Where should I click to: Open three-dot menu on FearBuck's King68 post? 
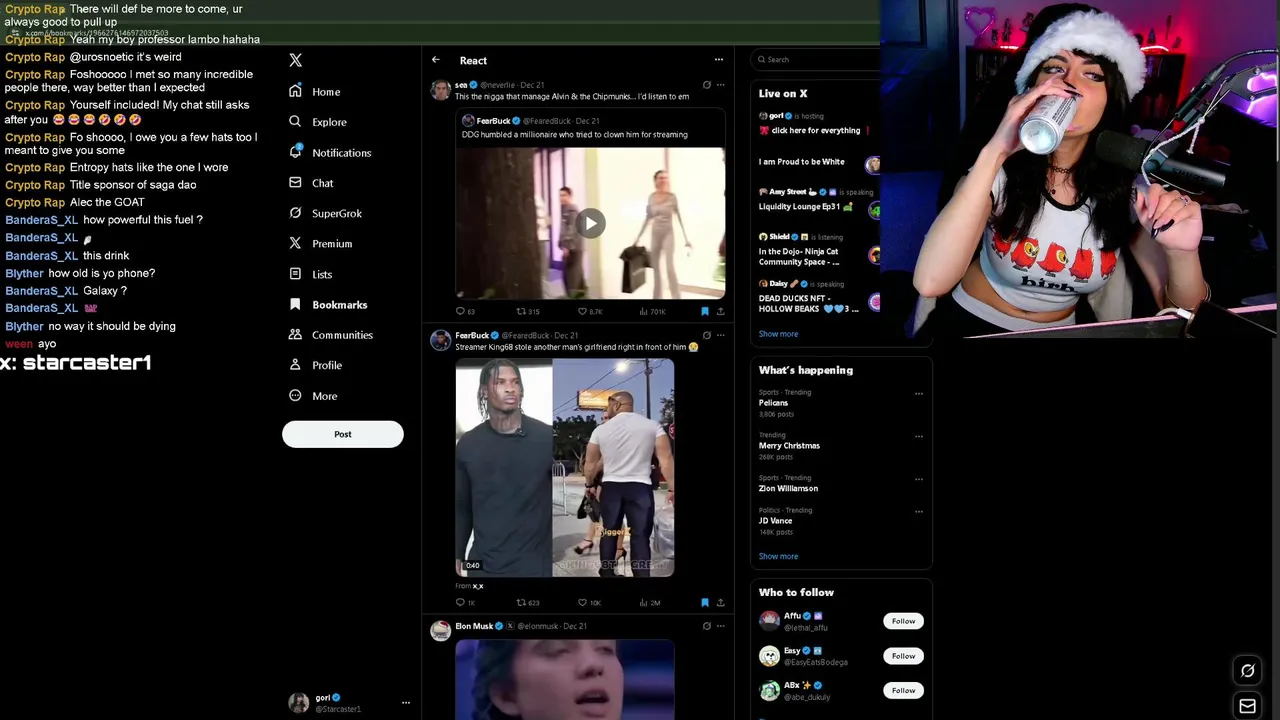click(720, 336)
